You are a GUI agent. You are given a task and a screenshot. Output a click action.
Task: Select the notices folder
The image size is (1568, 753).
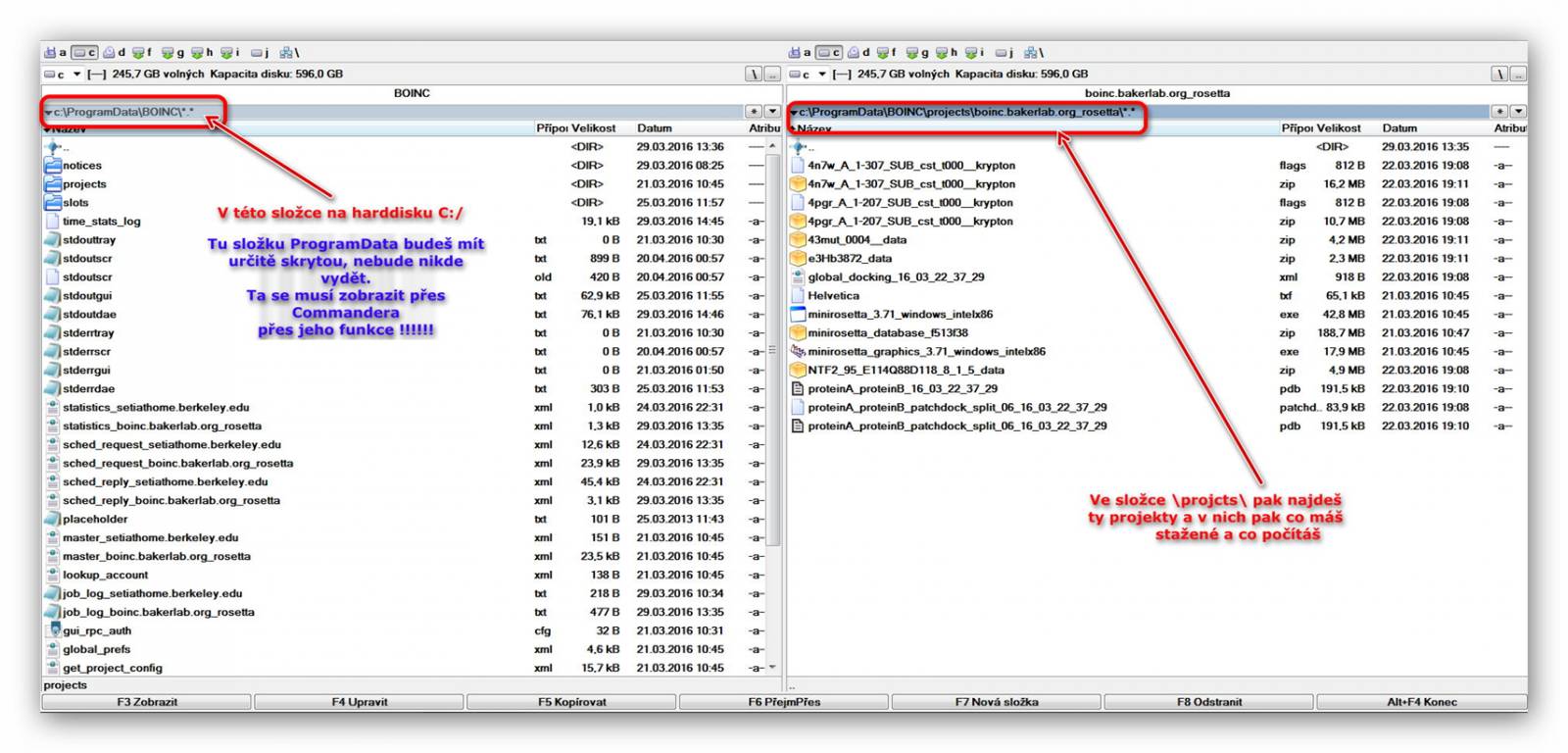click(x=81, y=166)
